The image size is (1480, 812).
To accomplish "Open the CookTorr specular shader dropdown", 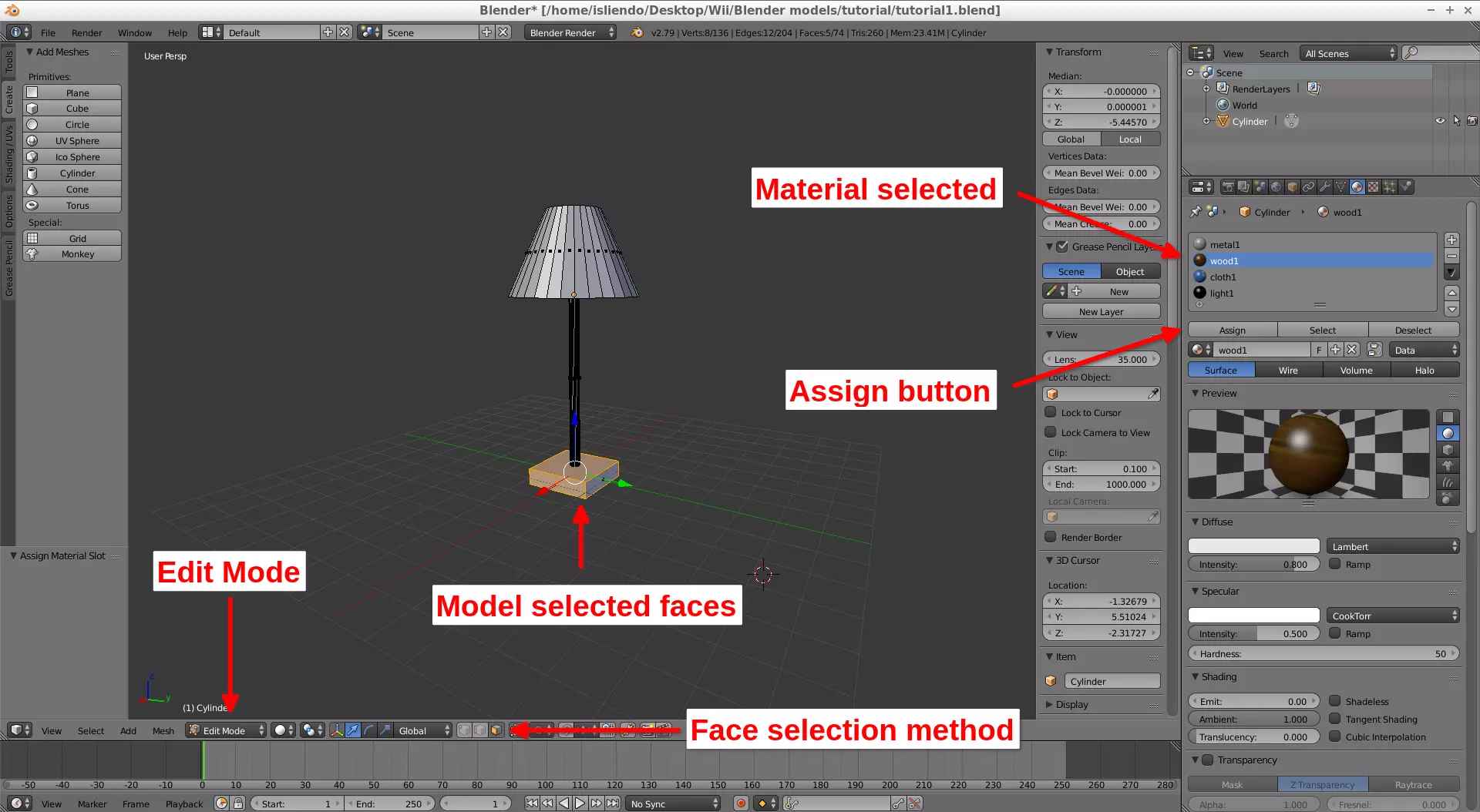I will pyautogui.click(x=1393, y=616).
